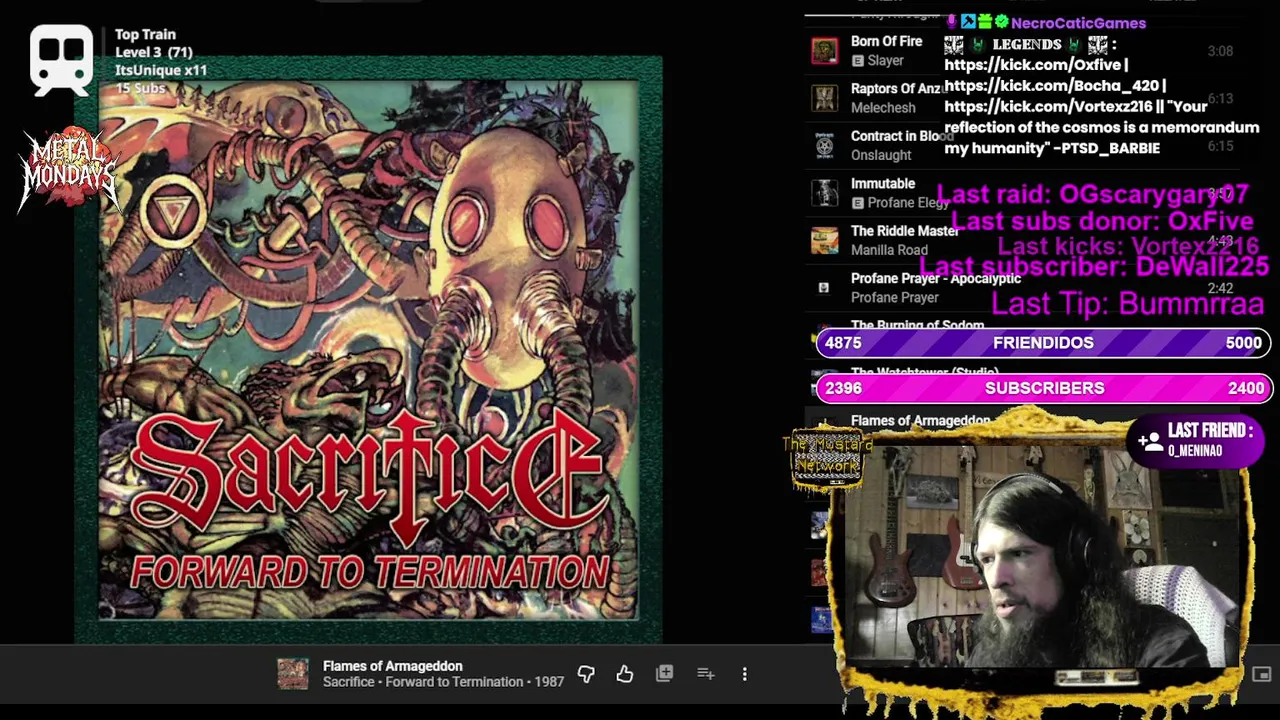Select the Raptors Of Anzu queue title
The width and height of the screenshot is (1280, 720).
[x=897, y=88]
